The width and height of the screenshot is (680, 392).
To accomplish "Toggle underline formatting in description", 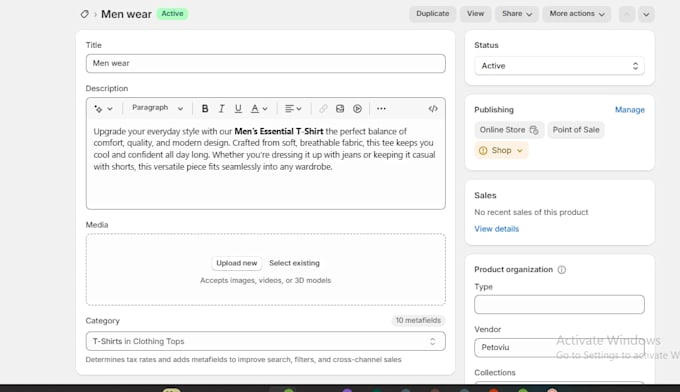I will click(238, 109).
